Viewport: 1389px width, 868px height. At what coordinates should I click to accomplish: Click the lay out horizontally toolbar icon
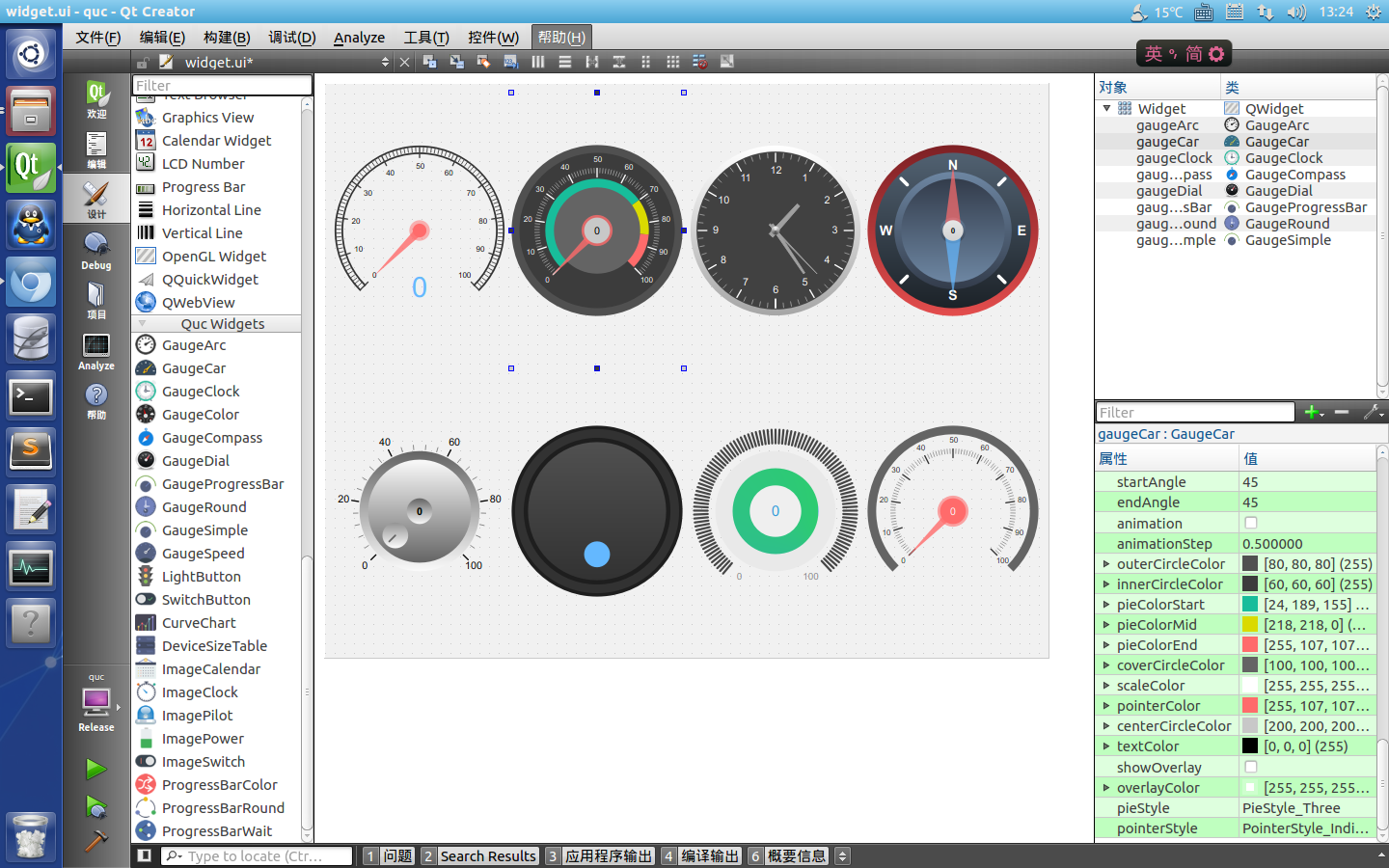point(538,62)
